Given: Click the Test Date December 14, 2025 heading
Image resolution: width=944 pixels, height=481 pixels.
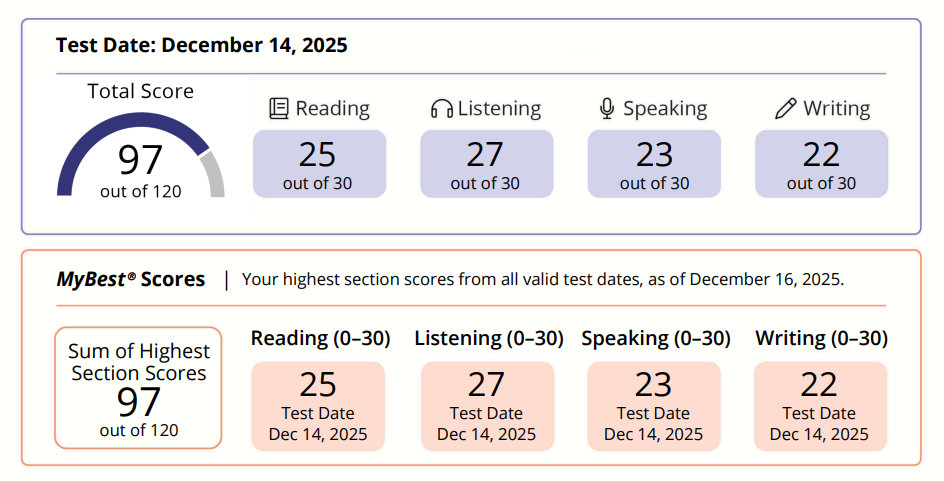Looking at the screenshot, I should (x=202, y=45).
